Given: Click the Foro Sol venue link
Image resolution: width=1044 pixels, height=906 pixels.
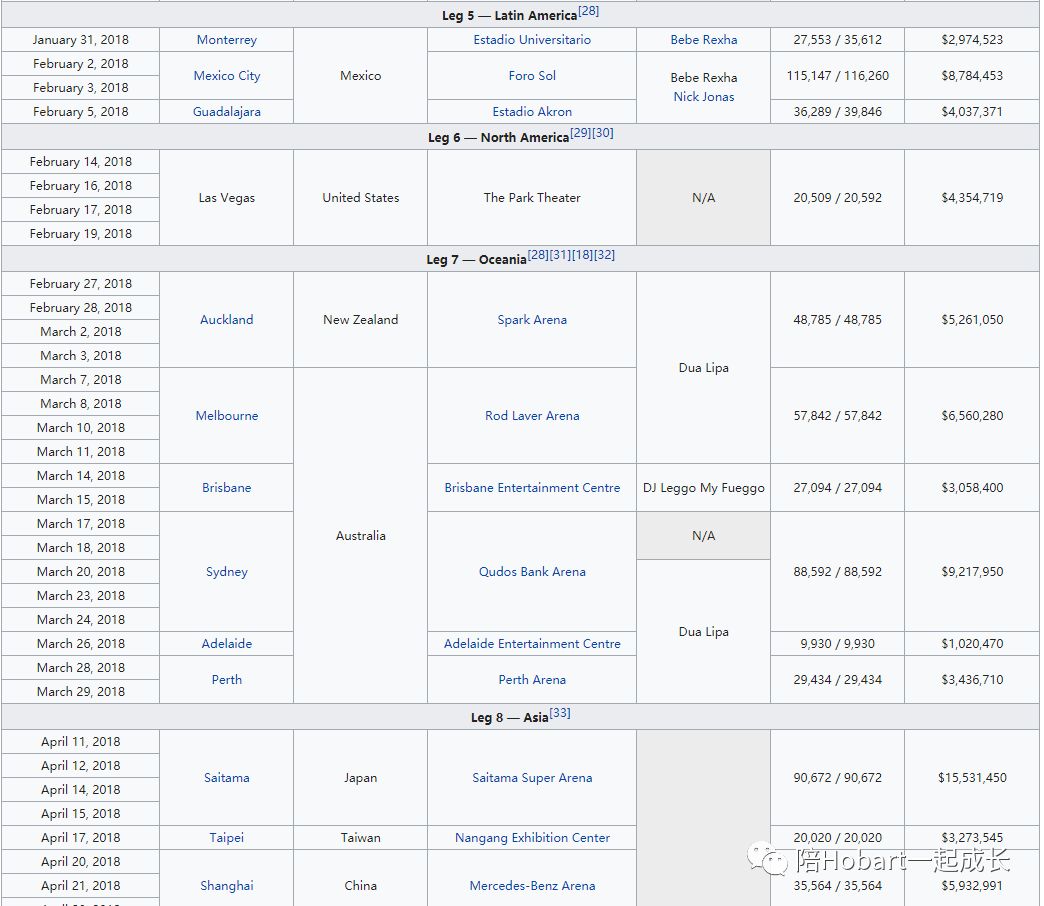Looking at the screenshot, I should tap(532, 76).
